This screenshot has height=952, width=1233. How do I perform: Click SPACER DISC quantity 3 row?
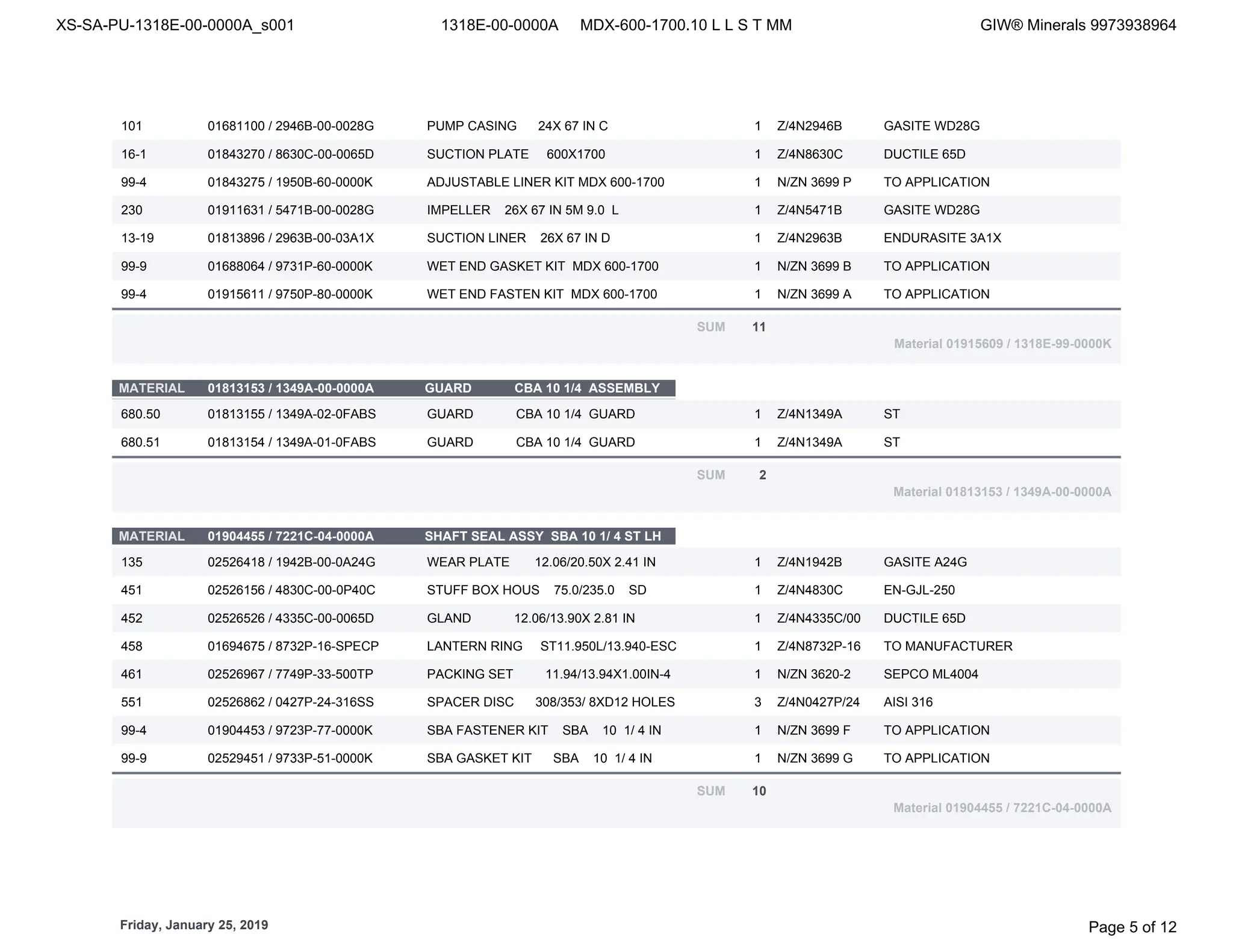(757, 703)
